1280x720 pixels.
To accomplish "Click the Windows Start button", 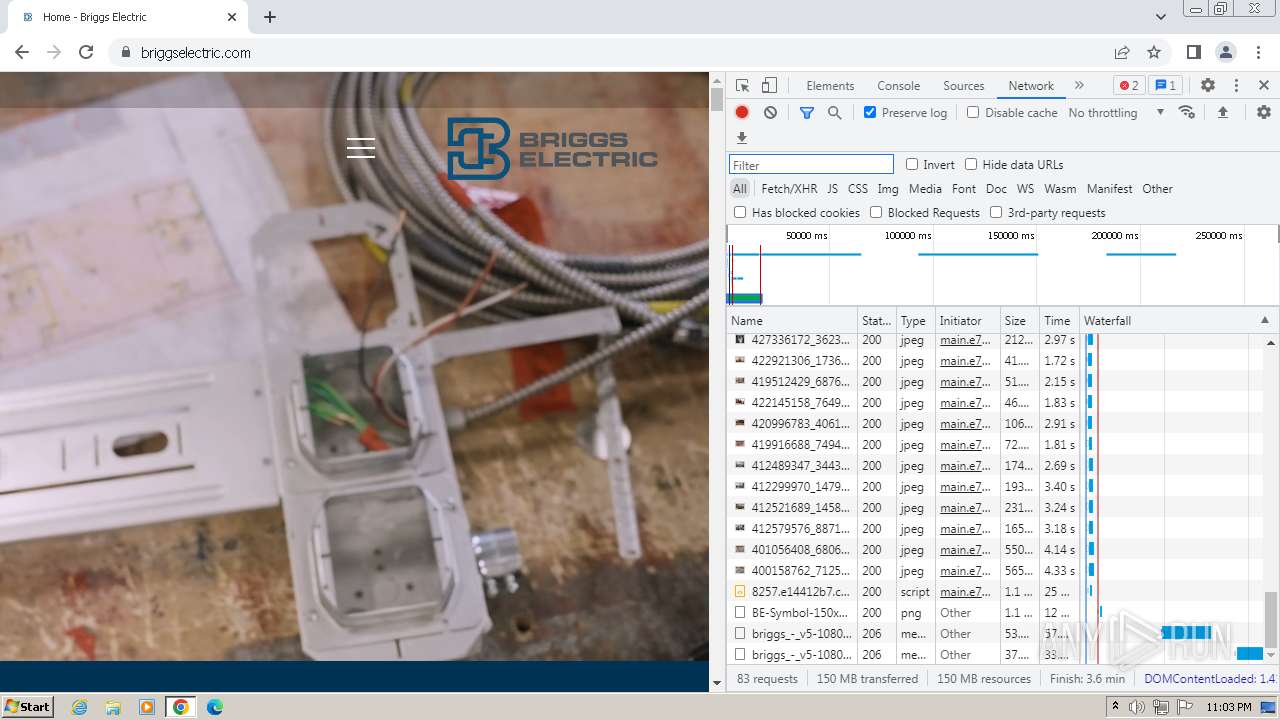I will [28, 706].
